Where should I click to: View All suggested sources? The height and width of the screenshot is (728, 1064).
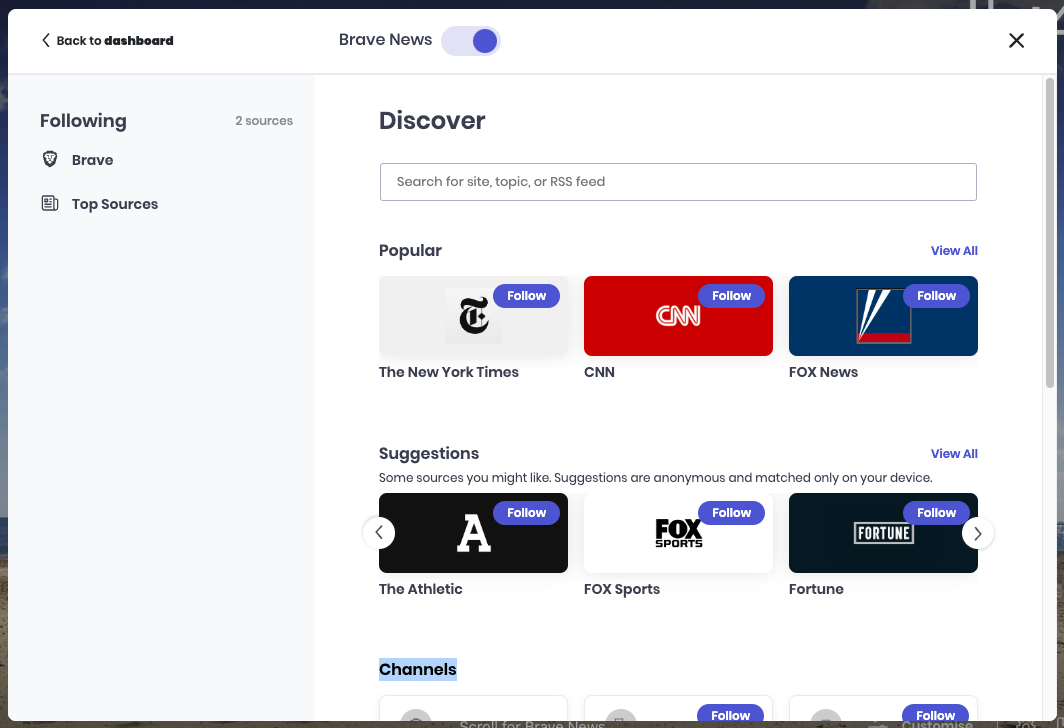[954, 453]
